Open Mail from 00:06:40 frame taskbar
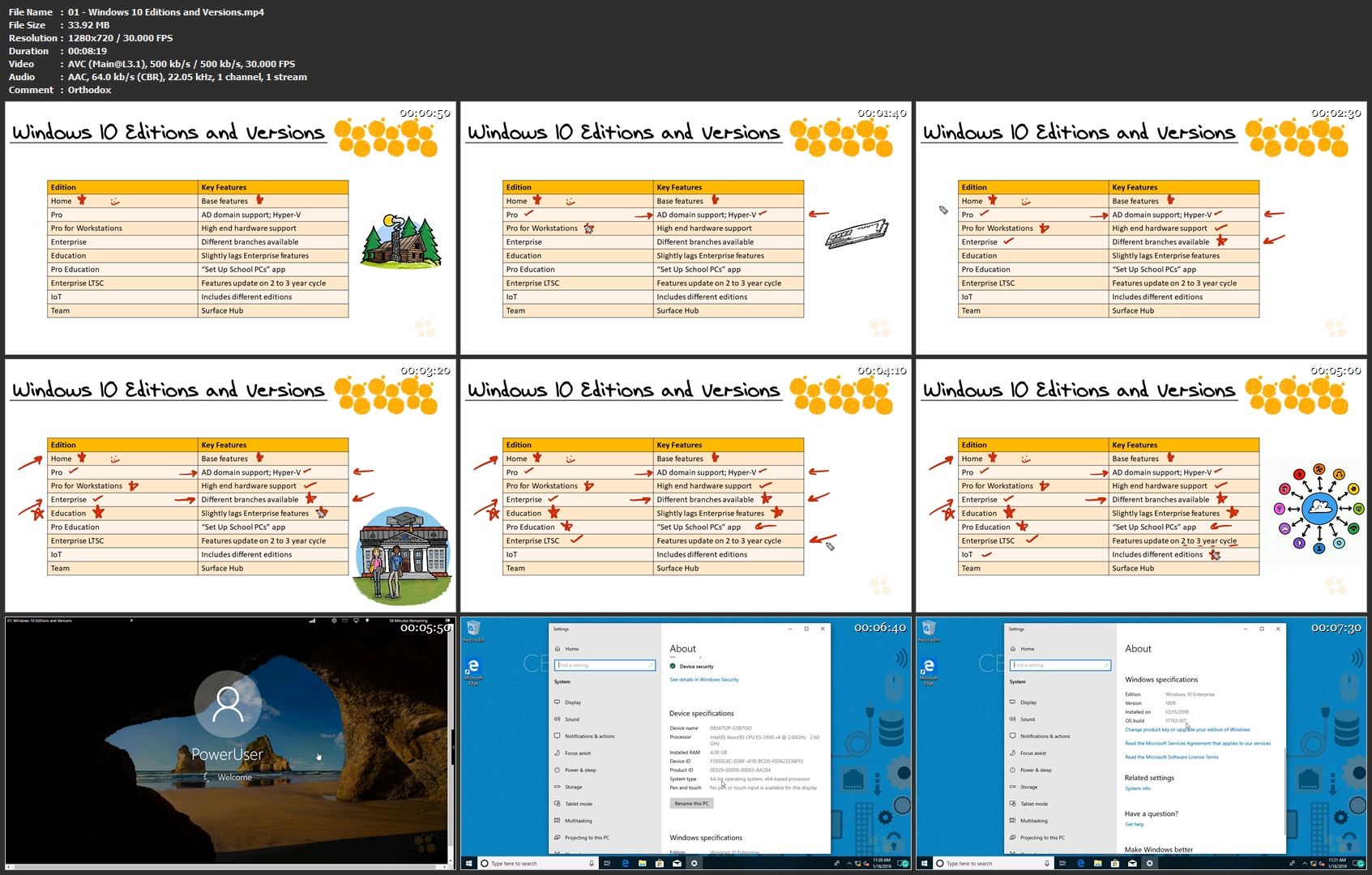1372x875 pixels. tap(677, 864)
